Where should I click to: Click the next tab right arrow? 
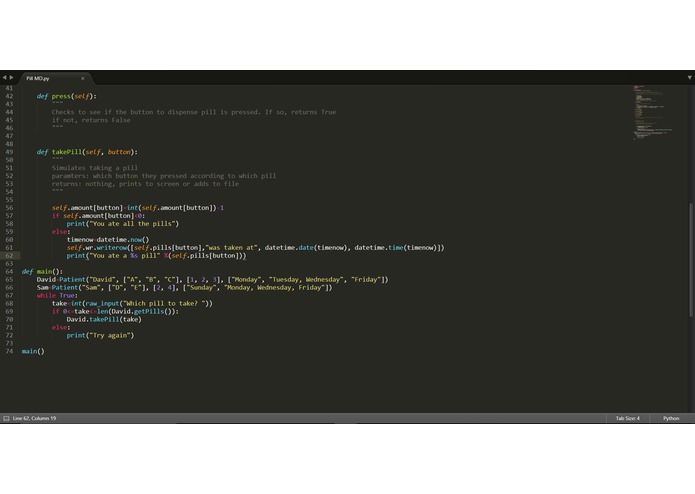[12, 78]
